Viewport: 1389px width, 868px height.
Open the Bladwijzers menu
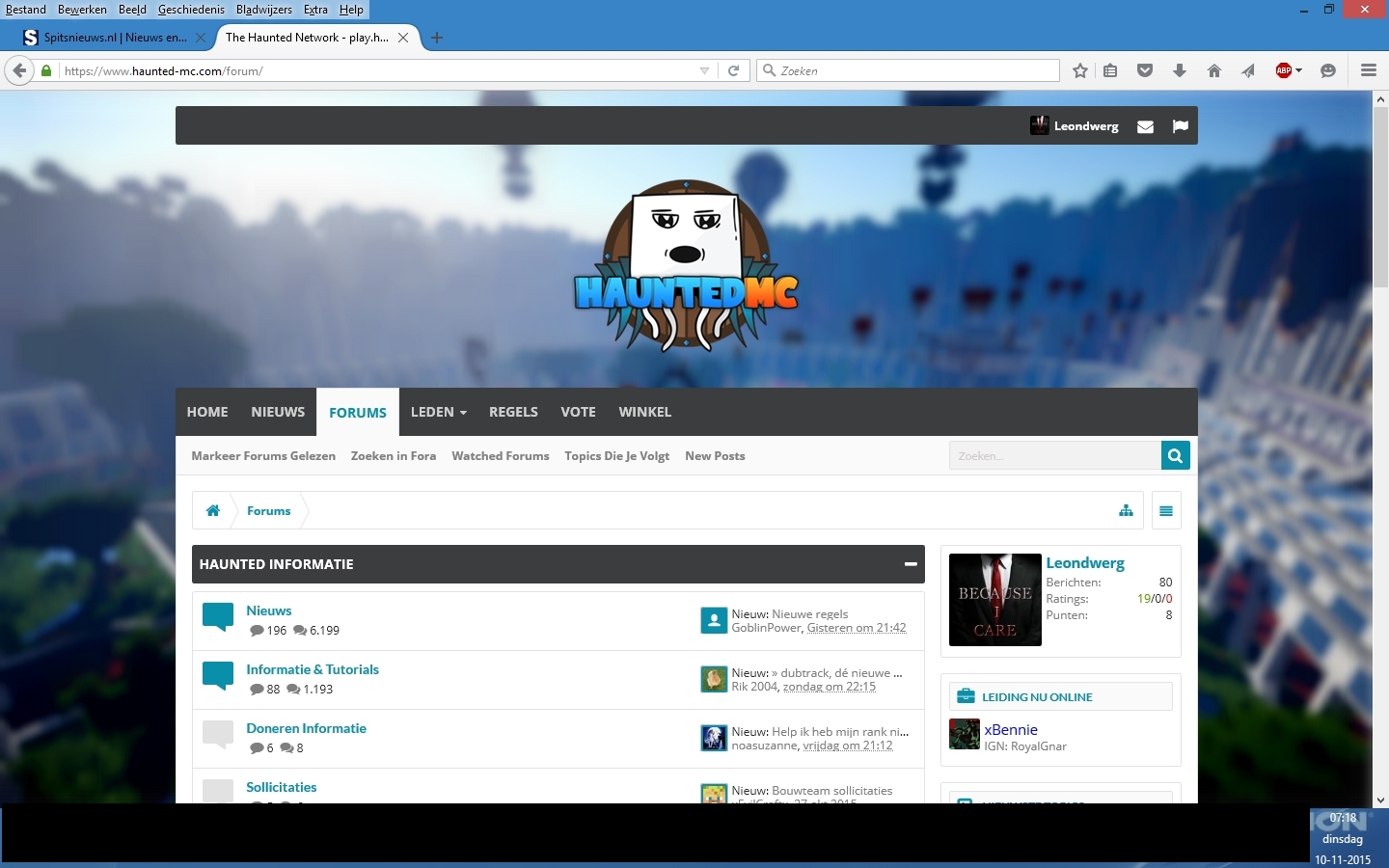(263, 10)
